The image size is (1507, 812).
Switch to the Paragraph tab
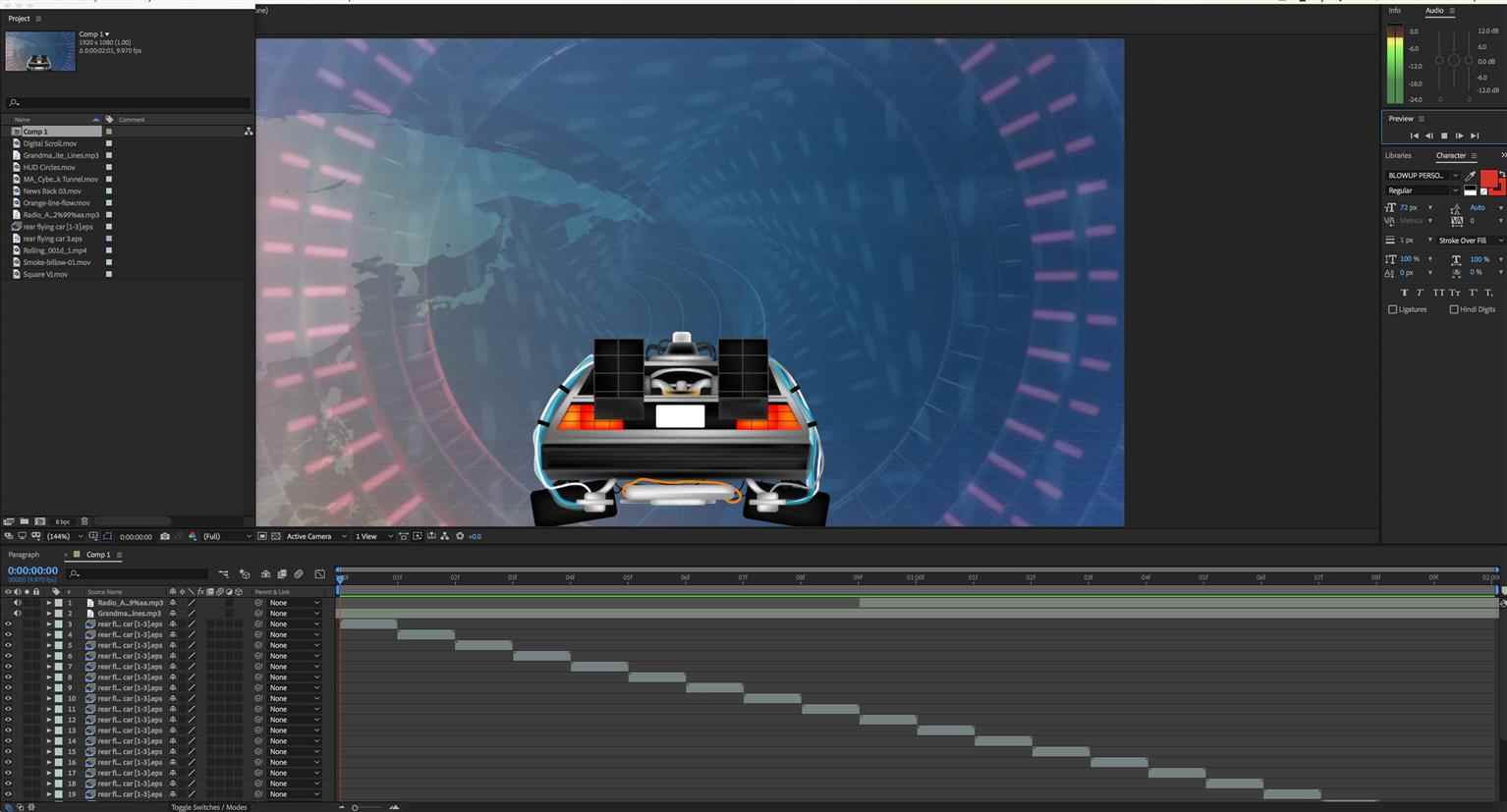24,555
